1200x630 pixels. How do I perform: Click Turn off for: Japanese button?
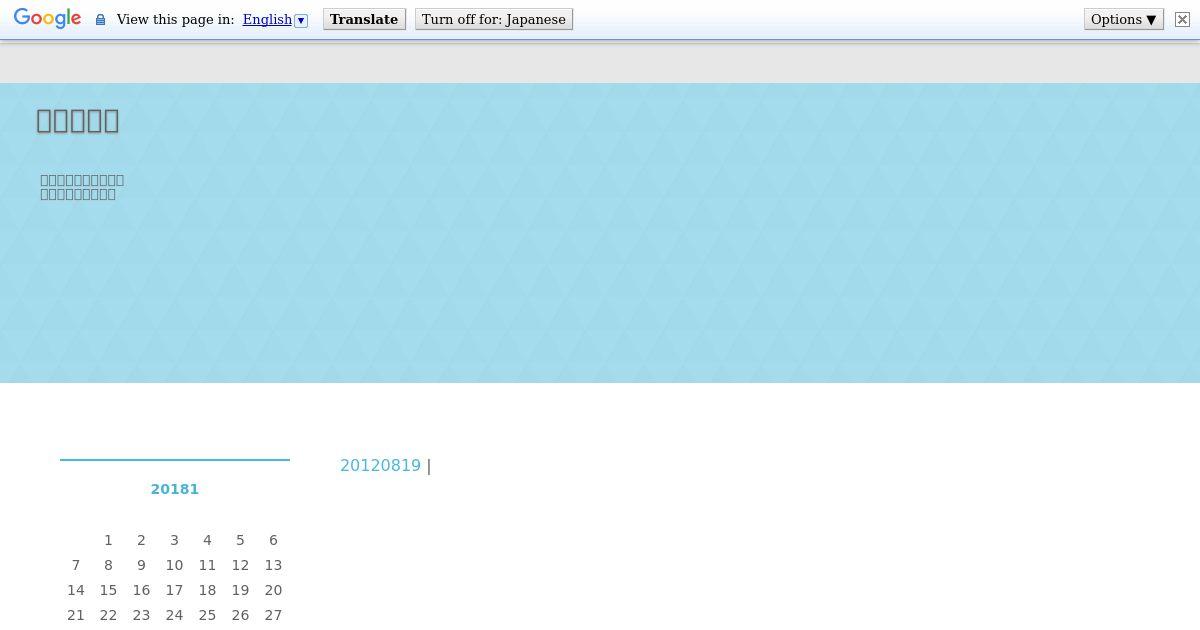[x=494, y=19]
